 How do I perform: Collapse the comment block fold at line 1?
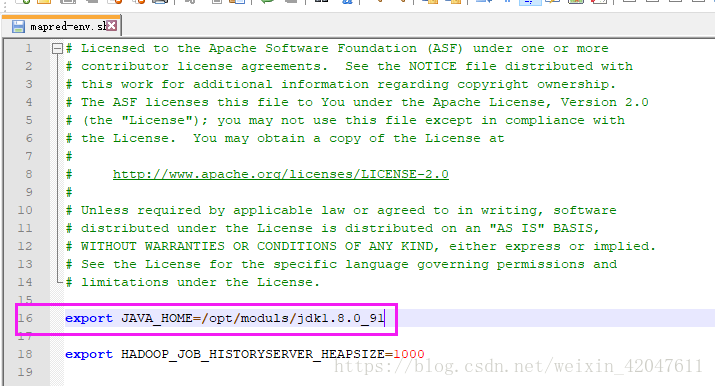click(57, 48)
